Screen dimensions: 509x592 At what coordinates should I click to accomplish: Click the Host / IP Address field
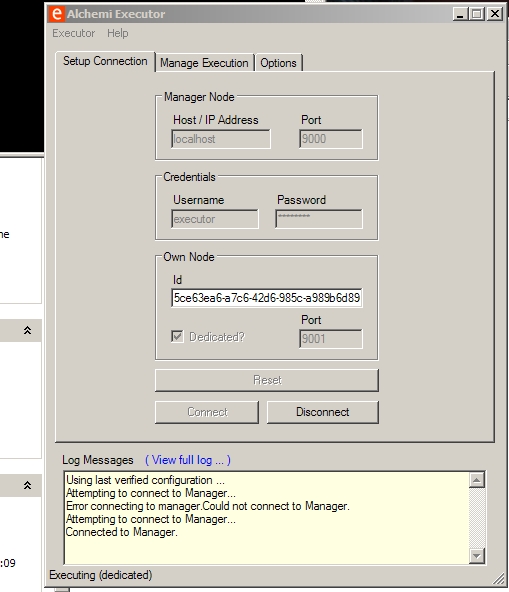221,139
